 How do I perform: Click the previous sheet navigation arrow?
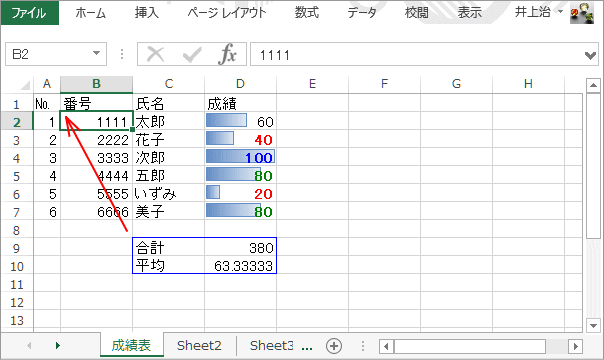click(x=29, y=345)
